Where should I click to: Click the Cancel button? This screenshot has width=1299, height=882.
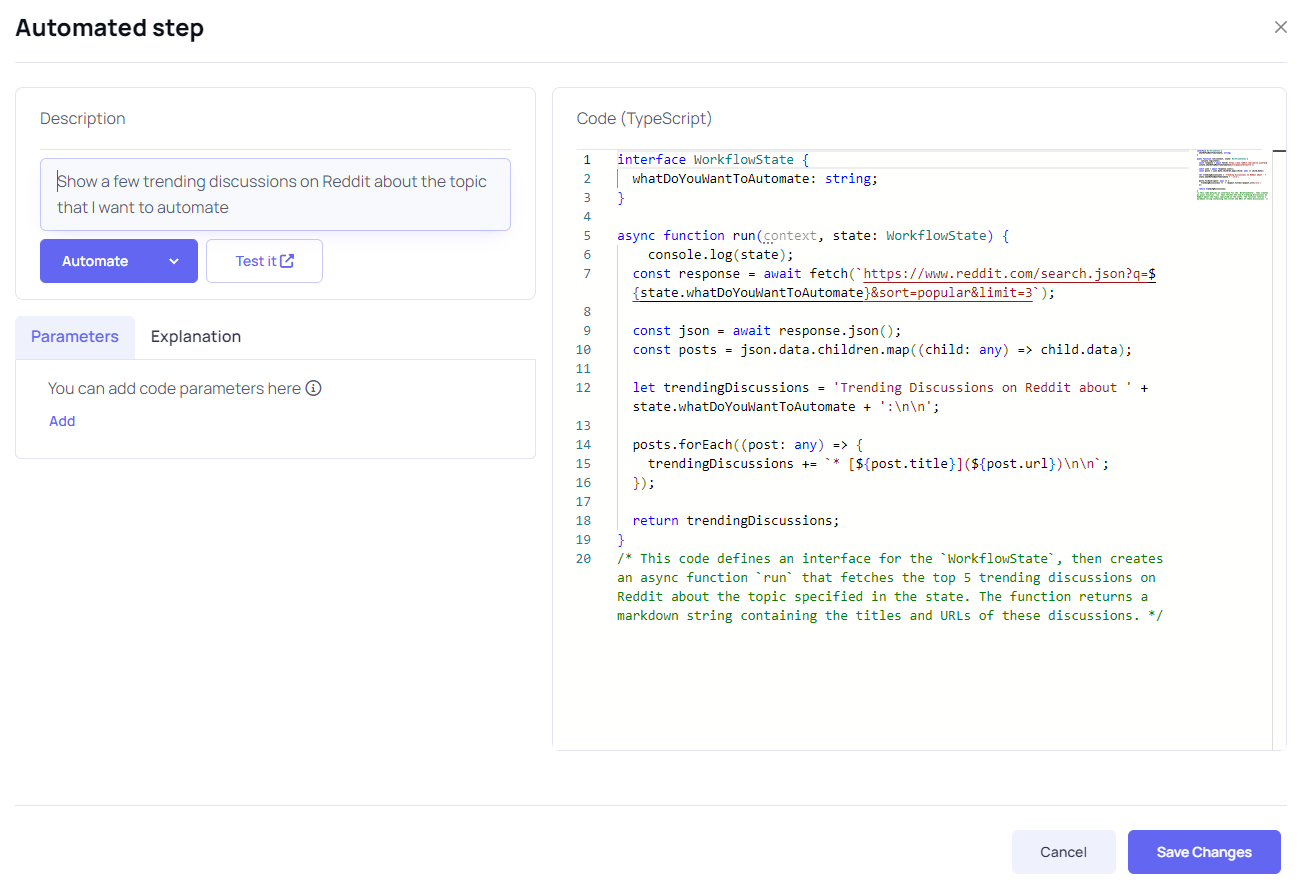point(1063,852)
